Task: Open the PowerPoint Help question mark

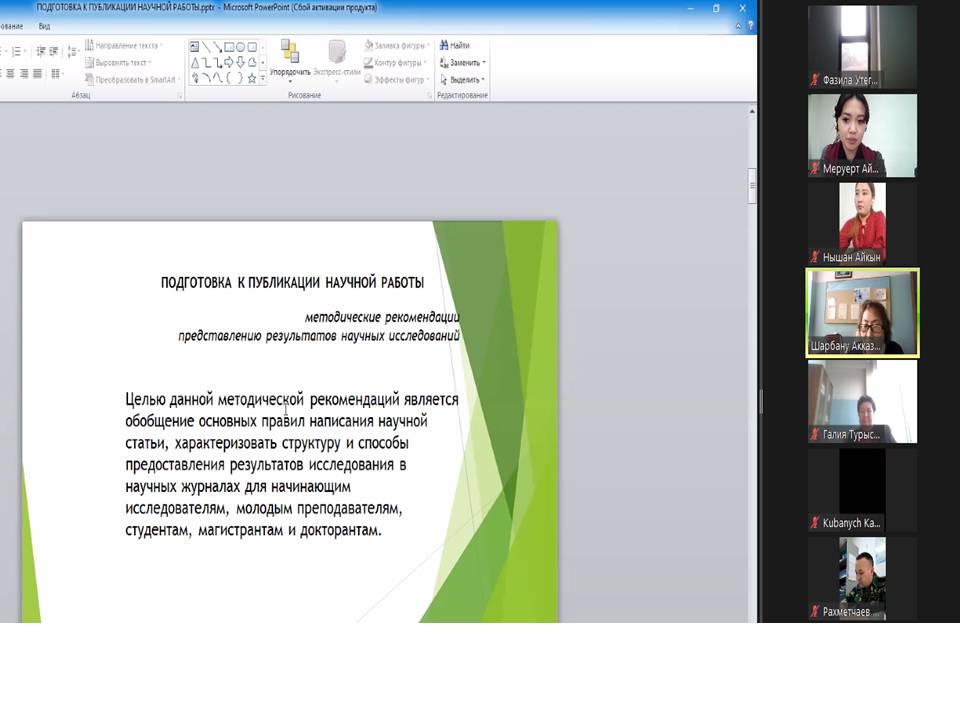Action: tap(749, 26)
